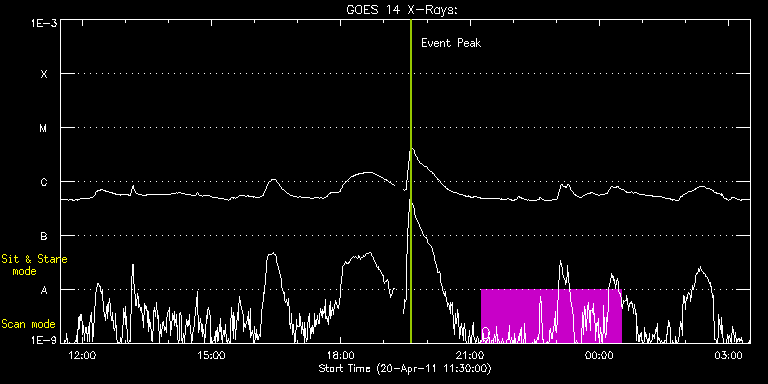Select the Sit & Stare mode label

34,265
